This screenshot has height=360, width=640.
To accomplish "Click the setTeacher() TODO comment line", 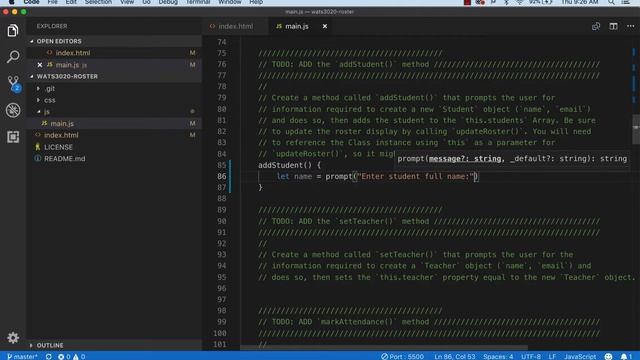I will (x=429, y=221).
